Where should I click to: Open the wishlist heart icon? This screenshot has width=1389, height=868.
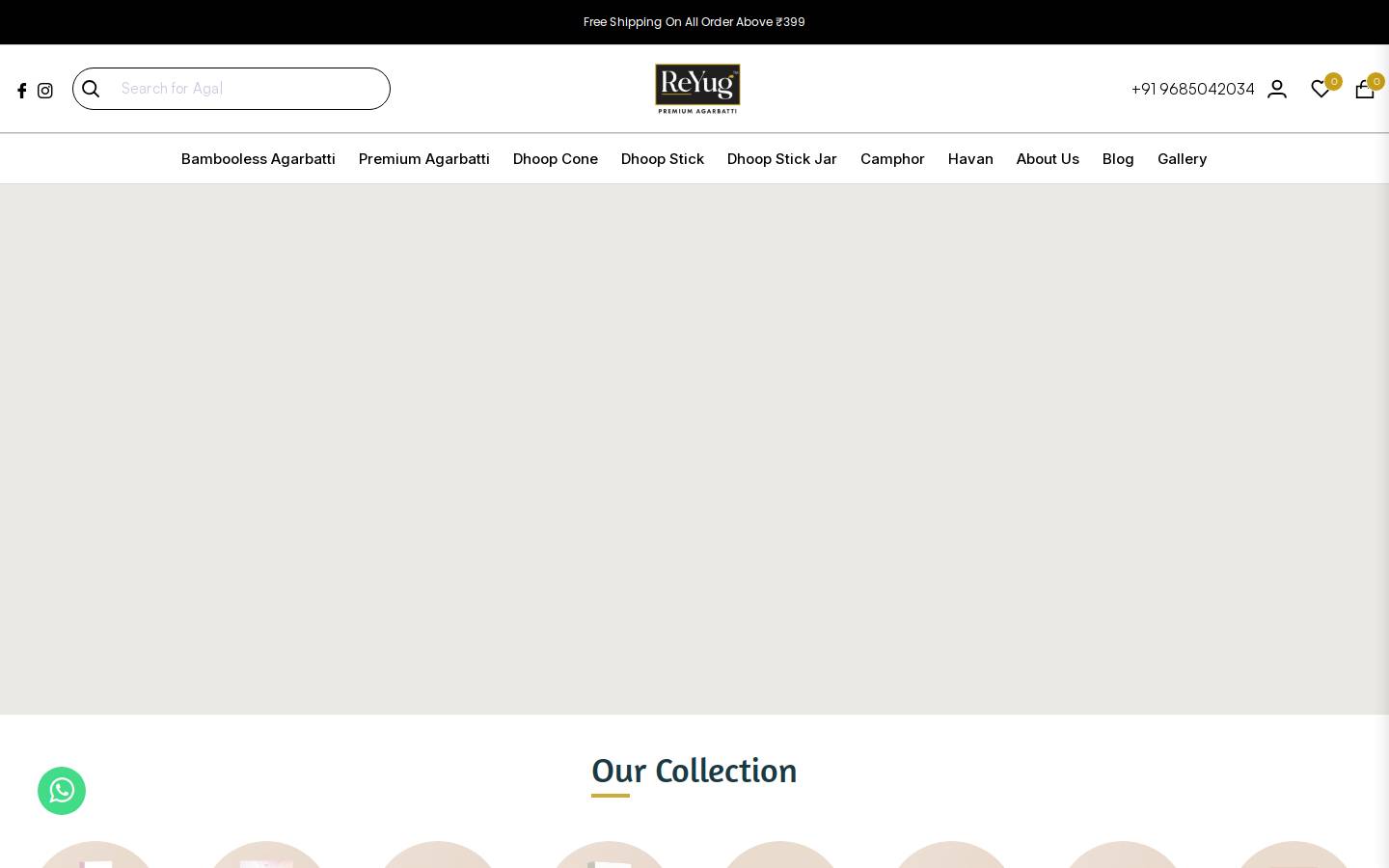(1321, 89)
